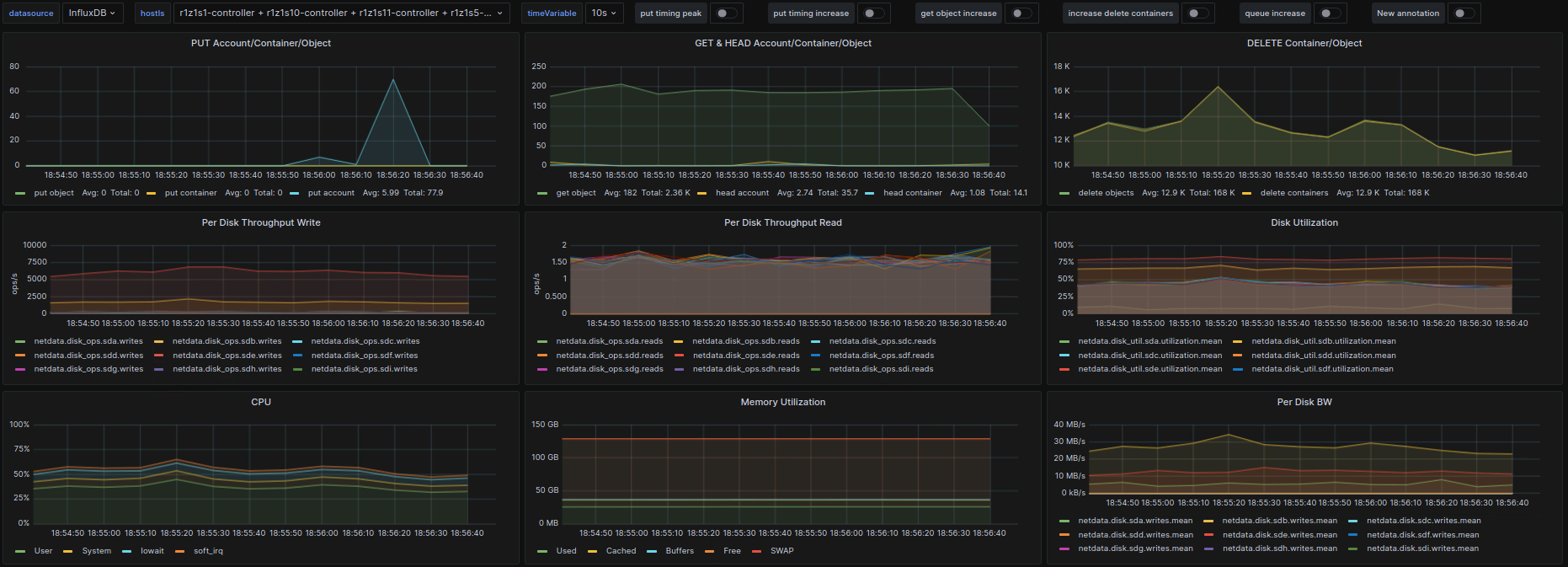Open the timeVariable 10s dropdown

pos(604,13)
